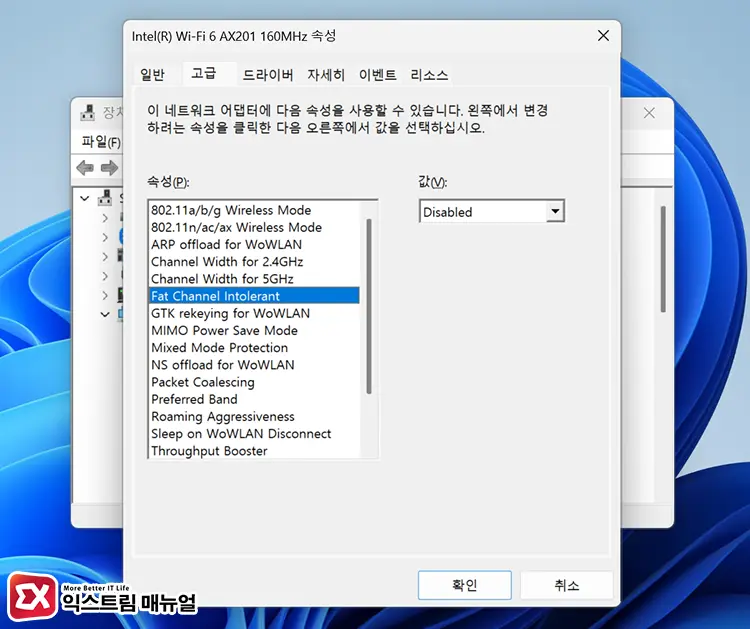The image size is (750, 629).
Task: Switch to the 고급 tab
Action: (x=204, y=74)
